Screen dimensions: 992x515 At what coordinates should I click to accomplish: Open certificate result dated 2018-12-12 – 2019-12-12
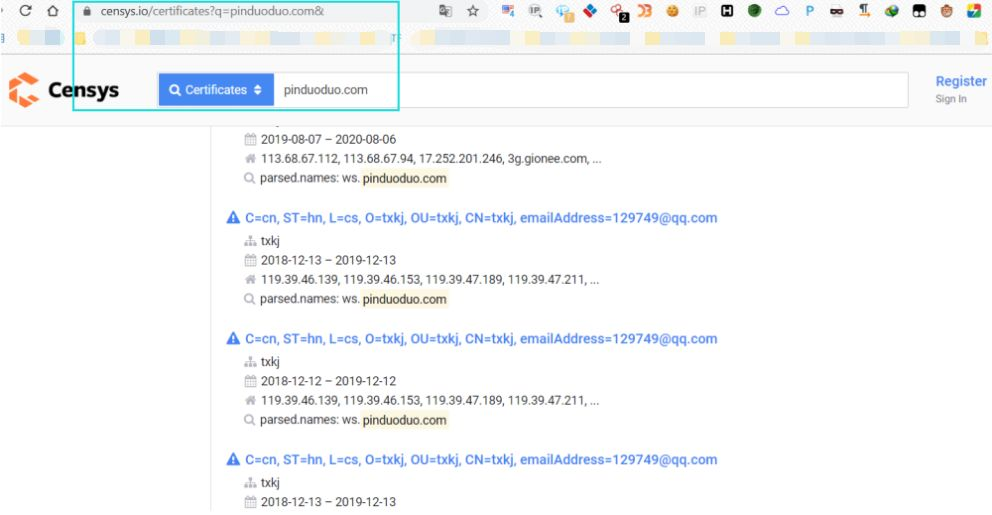(x=481, y=338)
